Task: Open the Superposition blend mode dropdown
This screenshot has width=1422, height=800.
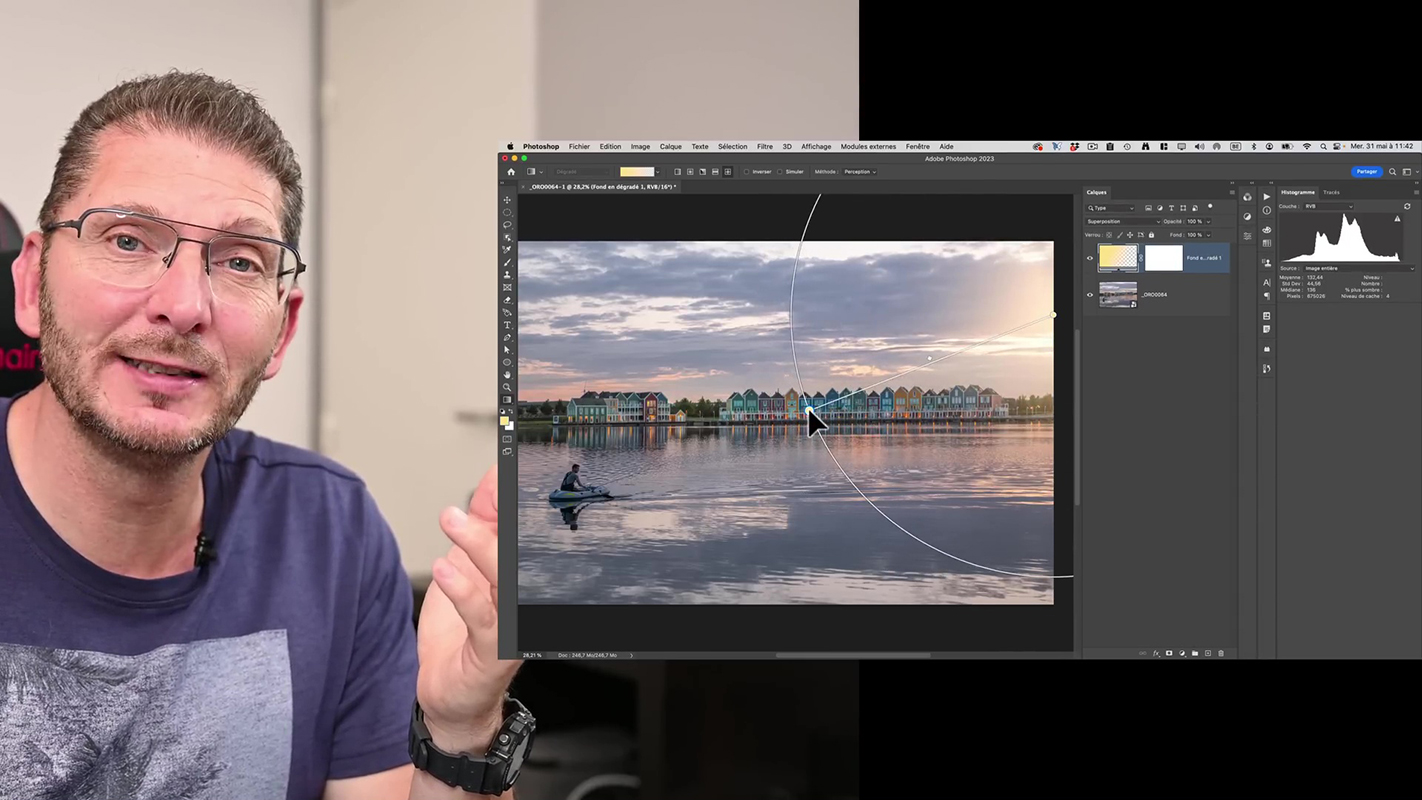Action: [x=1123, y=221]
